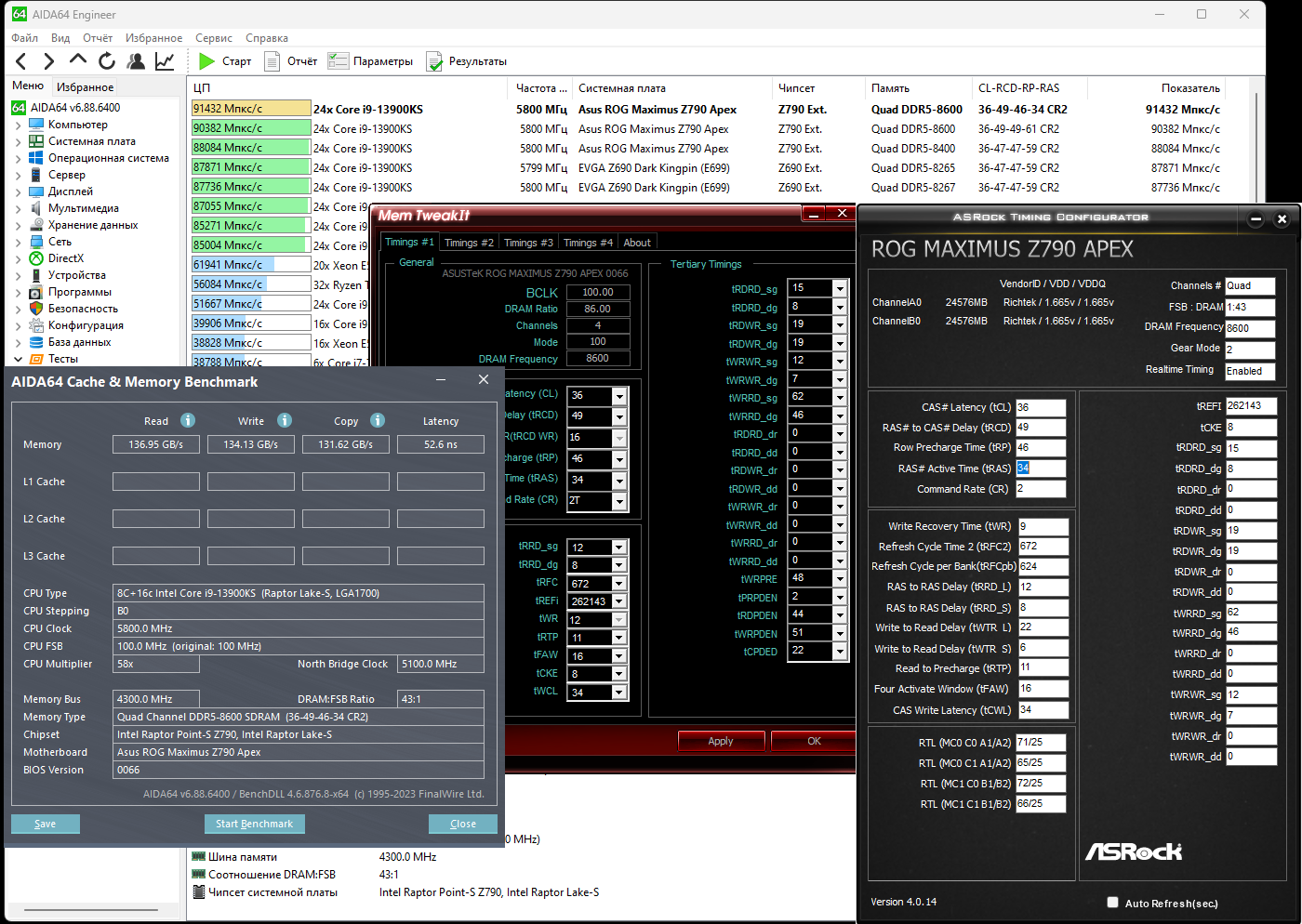This screenshot has width=1302, height=924.
Task: Select the Сервер tree item
Action: (66, 175)
